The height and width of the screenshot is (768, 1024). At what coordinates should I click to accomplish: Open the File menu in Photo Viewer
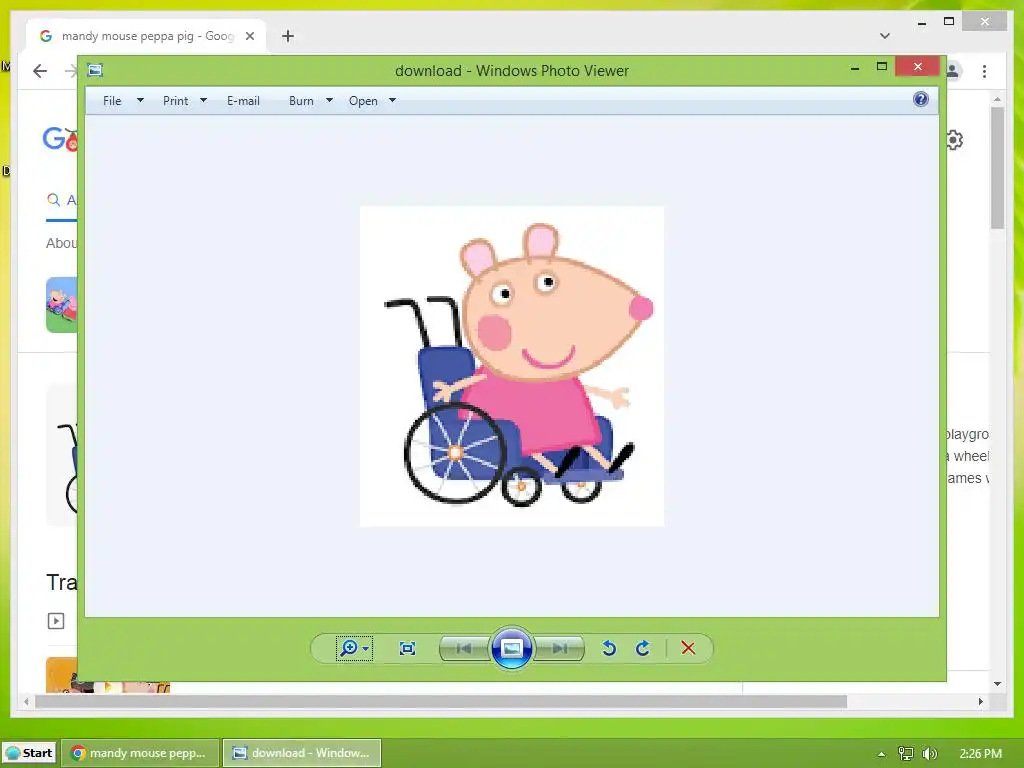click(112, 101)
